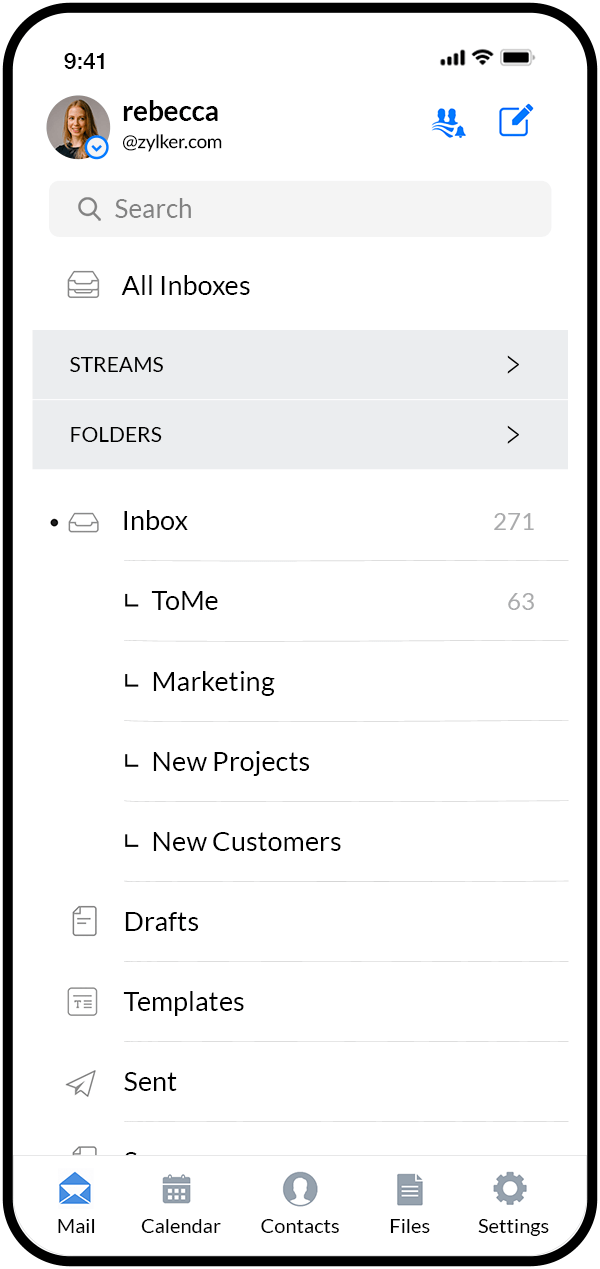Open the All Inboxes tray icon
600x1269 pixels.
(83, 286)
